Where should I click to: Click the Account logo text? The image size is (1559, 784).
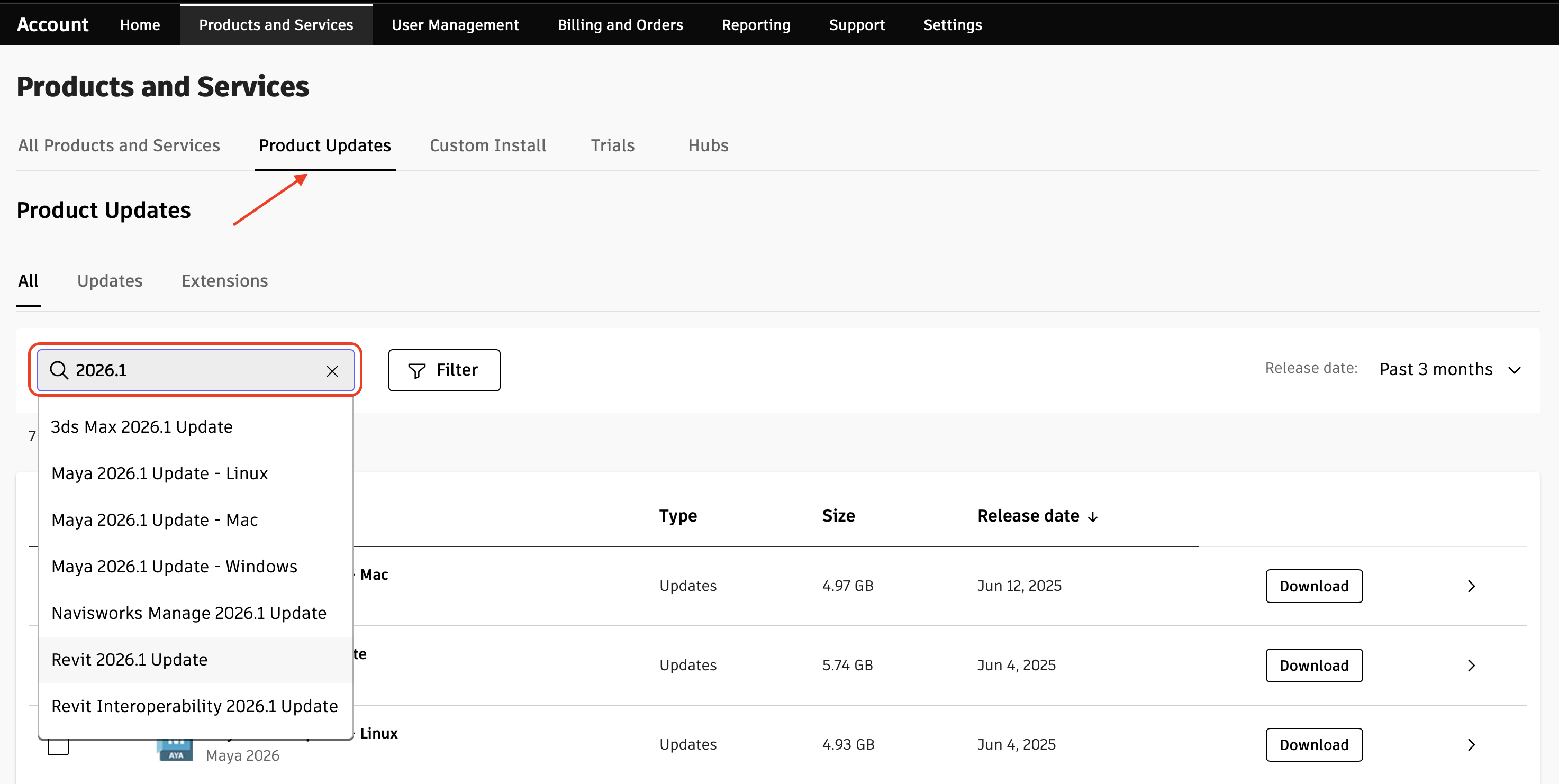pyautogui.click(x=52, y=24)
